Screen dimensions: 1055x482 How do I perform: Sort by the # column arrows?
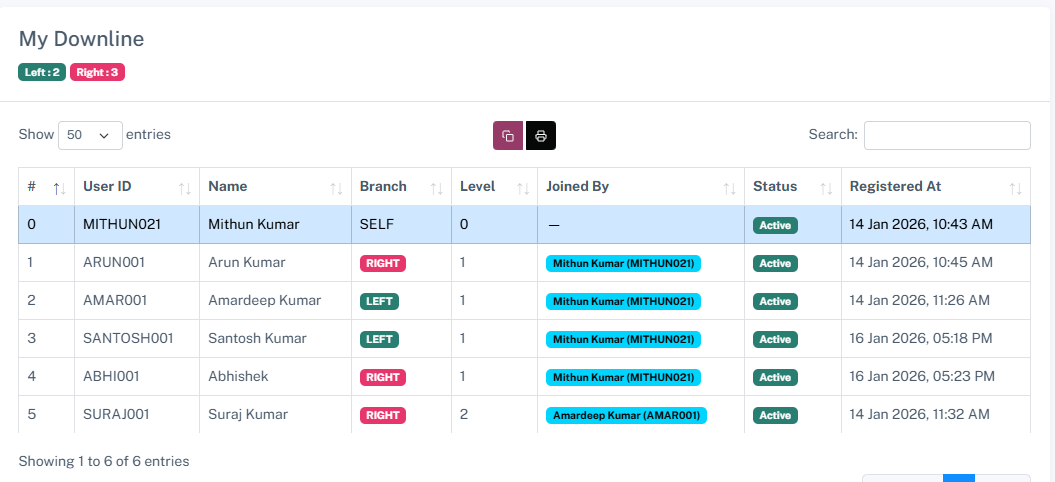[58, 187]
